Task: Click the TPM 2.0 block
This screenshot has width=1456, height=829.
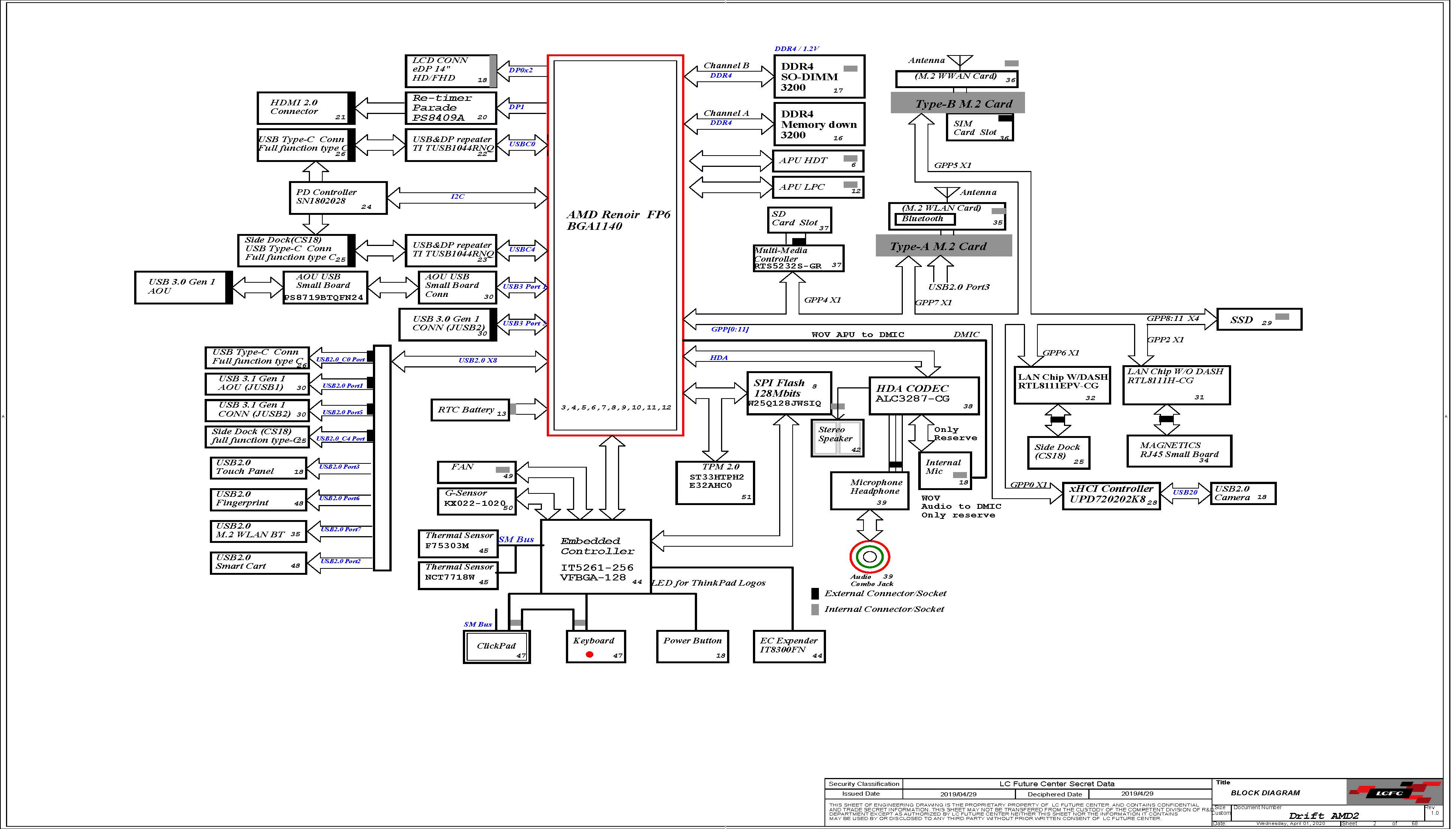Action: (x=715, y=483)
